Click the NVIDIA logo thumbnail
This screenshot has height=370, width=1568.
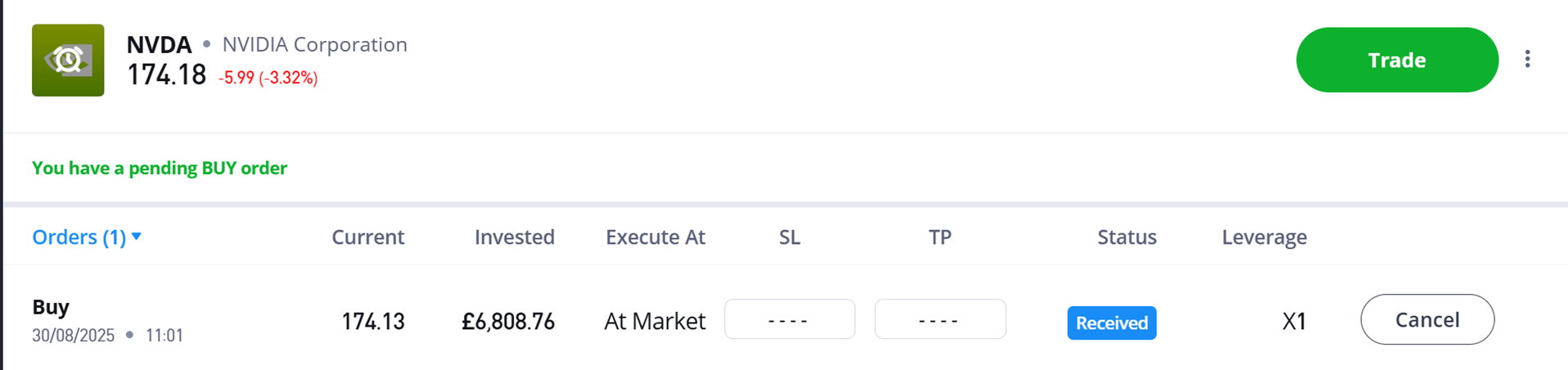click(68, 60)
